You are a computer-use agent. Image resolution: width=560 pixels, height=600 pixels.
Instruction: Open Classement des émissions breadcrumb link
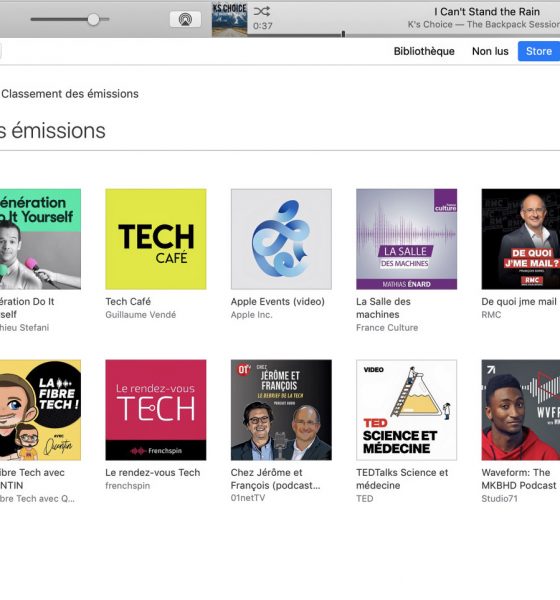[x=70, y=94]
